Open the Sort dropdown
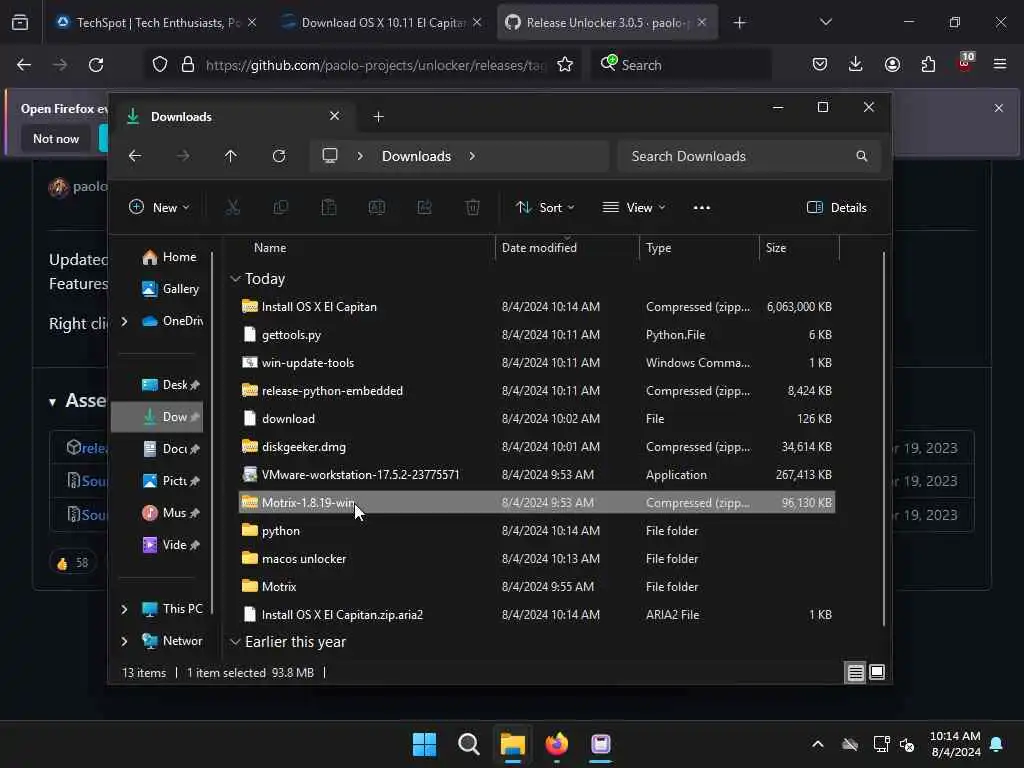The image size is (1024, 768). (x=545, y=208)
